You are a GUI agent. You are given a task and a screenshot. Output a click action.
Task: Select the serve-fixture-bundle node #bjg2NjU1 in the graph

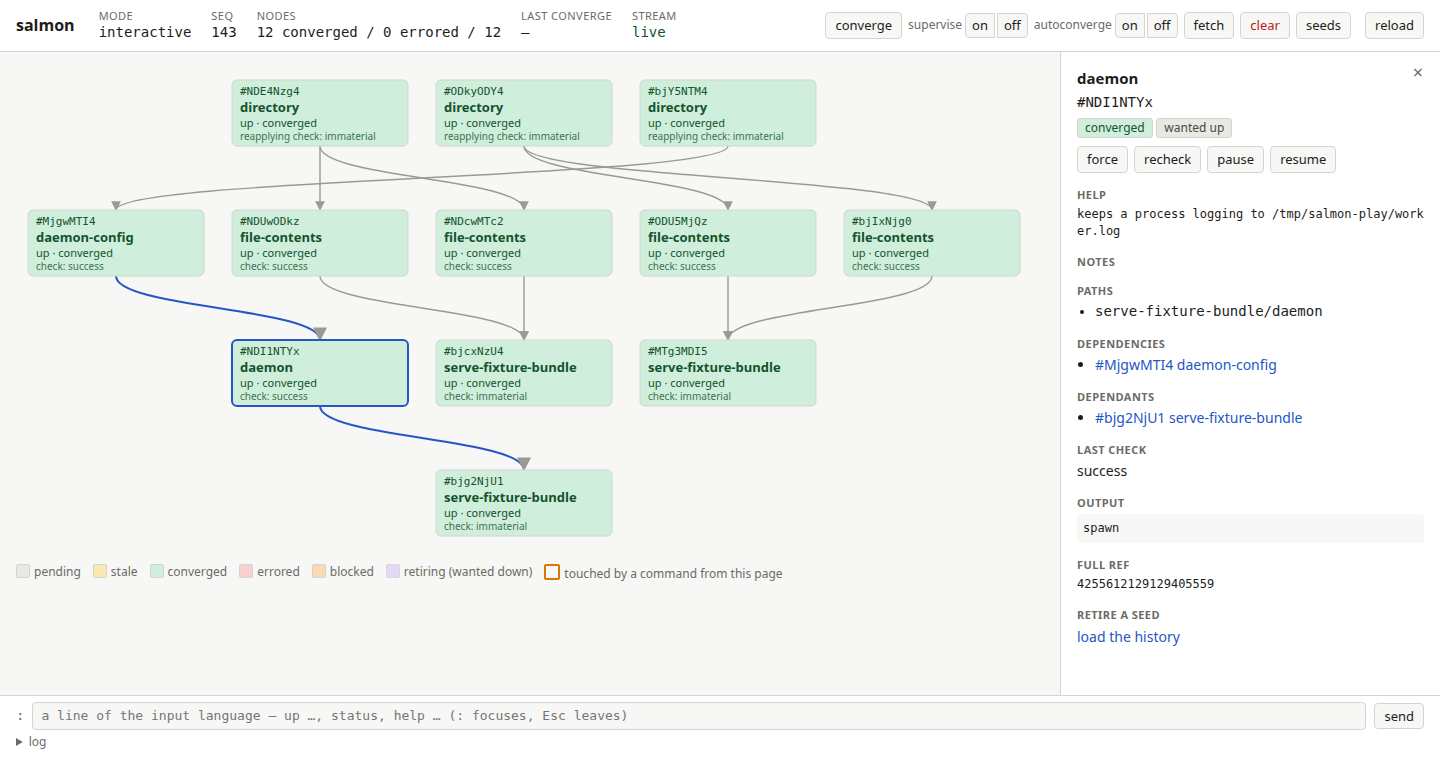click(x=524, y=503)
